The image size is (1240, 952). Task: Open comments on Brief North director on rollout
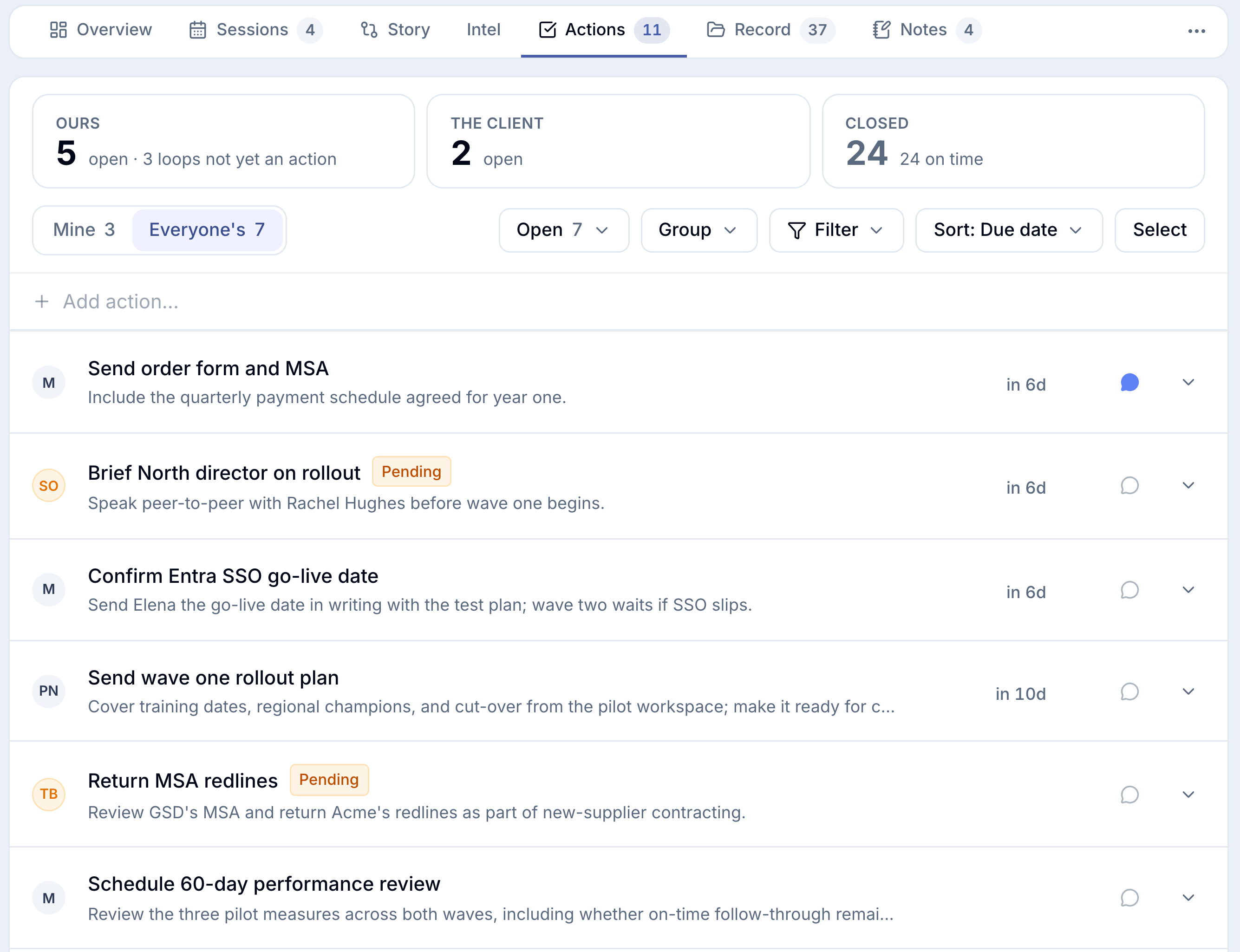(1129, 486)
